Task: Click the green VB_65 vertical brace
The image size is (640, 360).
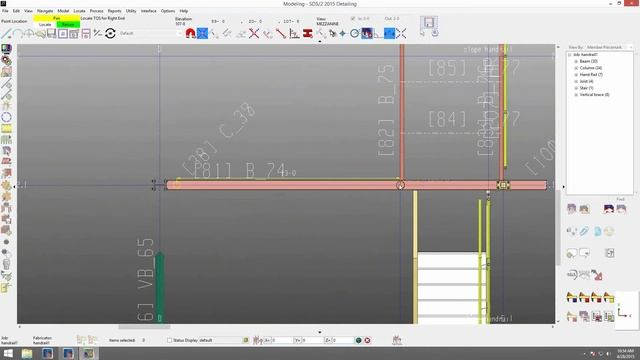Action: 160,287
